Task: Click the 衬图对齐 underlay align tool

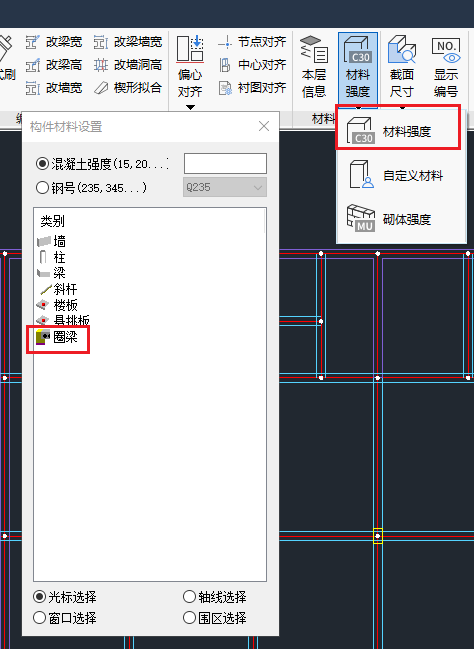Action: pos(252,88)
